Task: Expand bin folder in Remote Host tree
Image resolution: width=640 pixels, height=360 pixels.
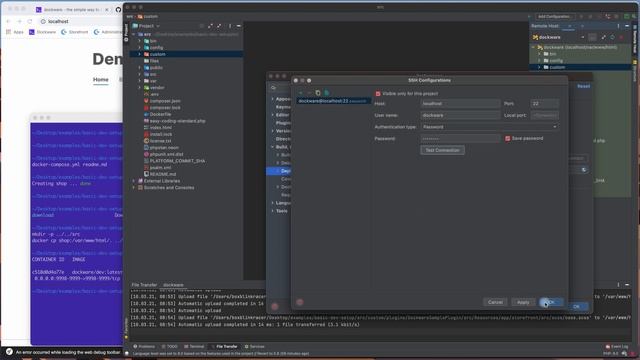Action: click(x=539, y=54)
